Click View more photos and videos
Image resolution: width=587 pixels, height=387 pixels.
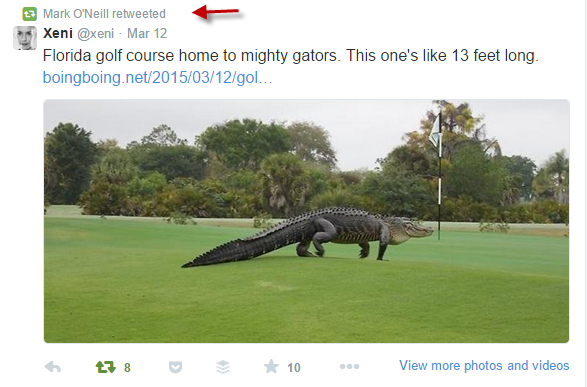coord(484,365)
